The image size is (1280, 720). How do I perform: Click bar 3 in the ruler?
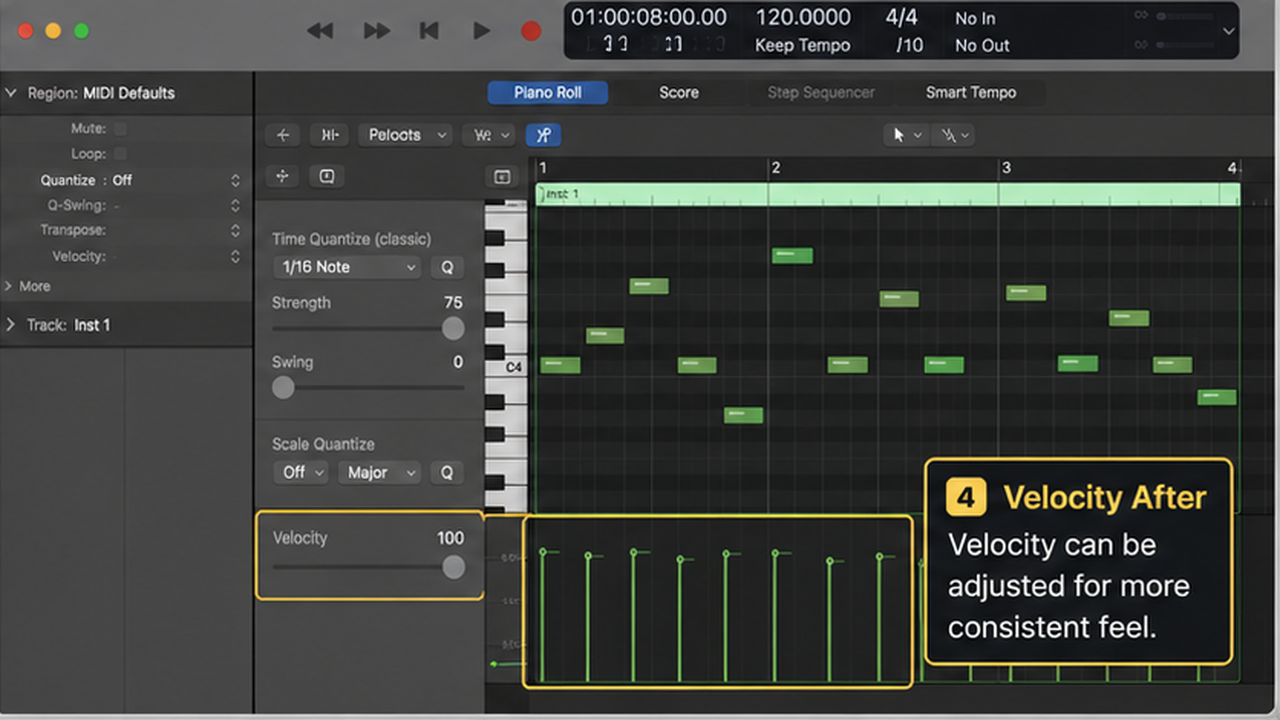(1006, 168)
